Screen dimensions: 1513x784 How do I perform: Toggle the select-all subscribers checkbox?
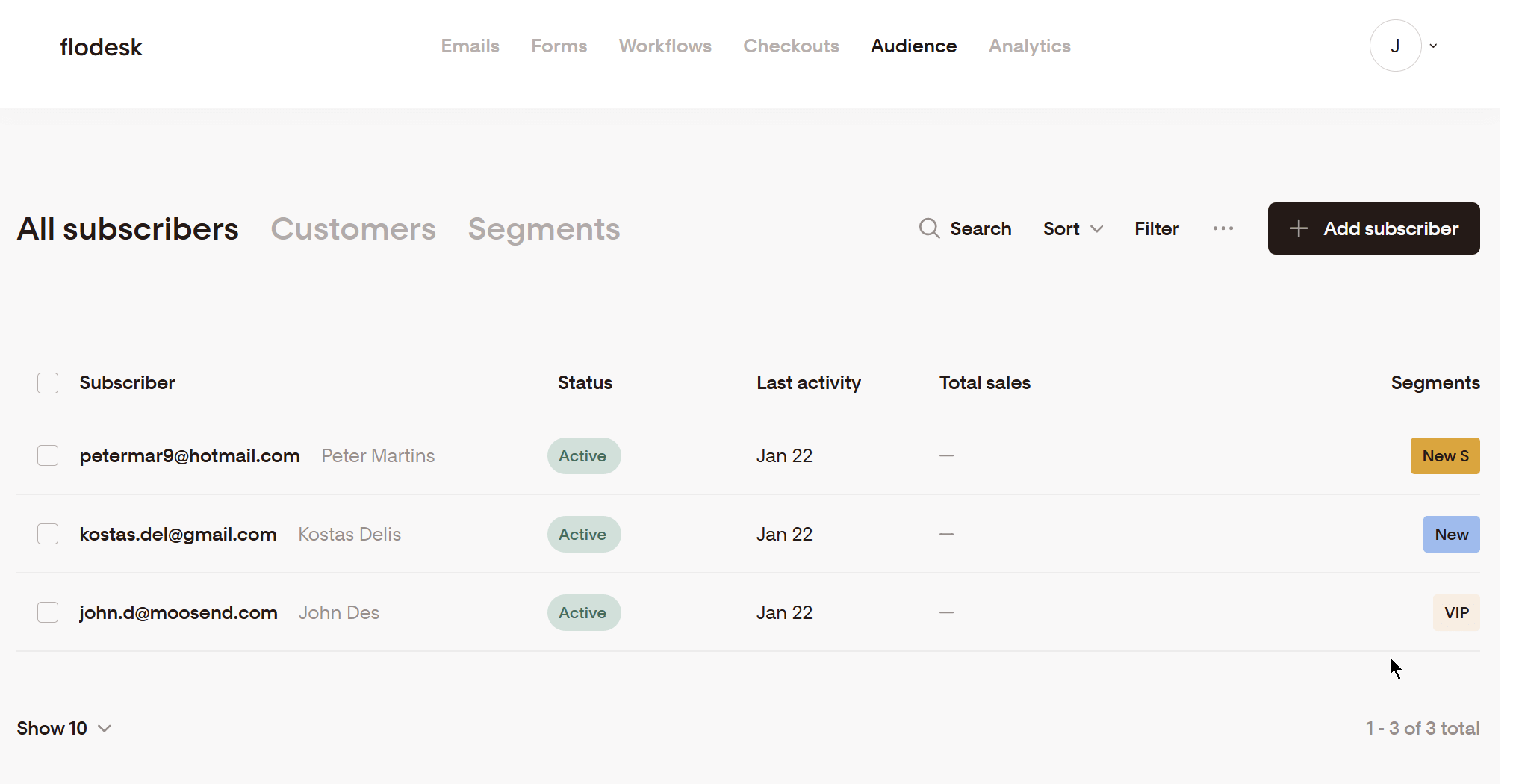[48, 383]
